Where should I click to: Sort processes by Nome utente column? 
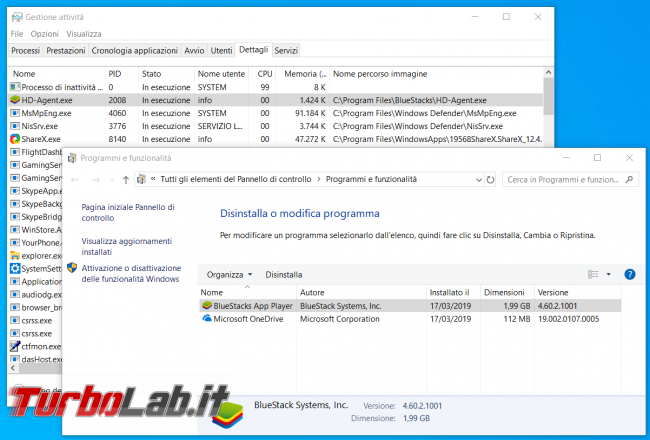point(221,74)
